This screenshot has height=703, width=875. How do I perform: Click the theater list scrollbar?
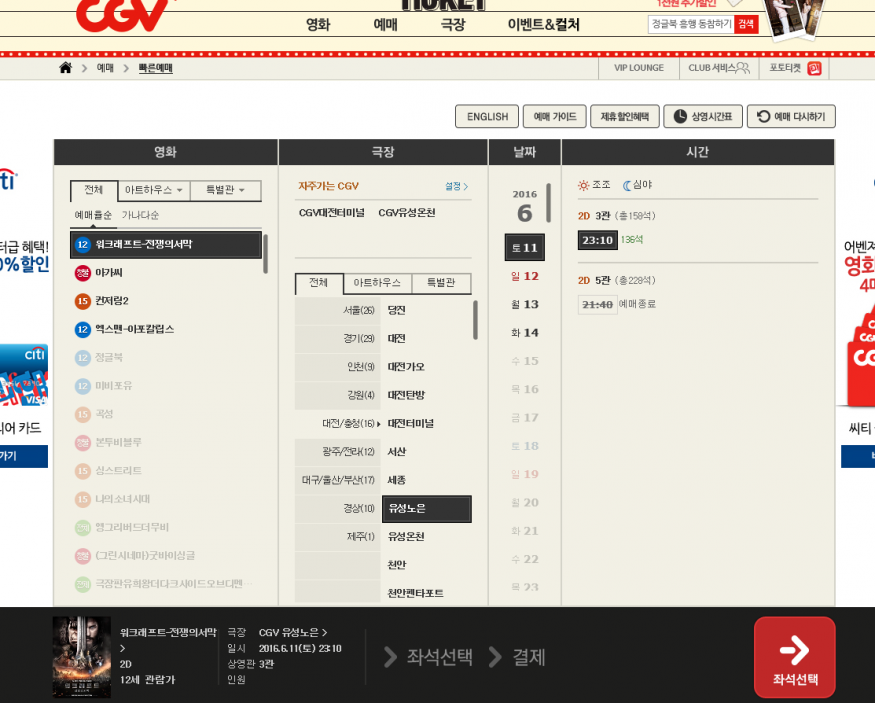point(475,320)
